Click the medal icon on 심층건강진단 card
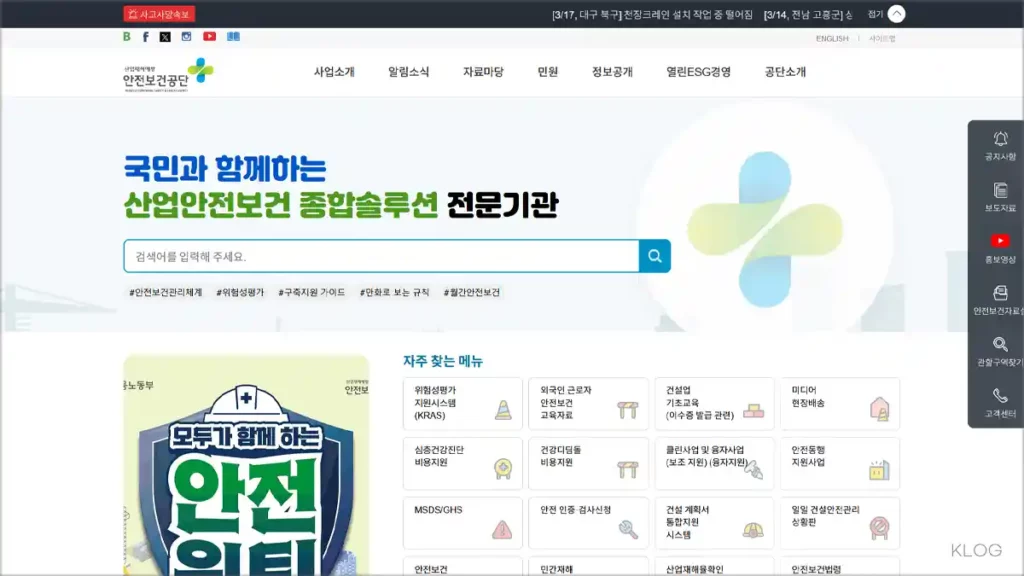The height and width of the screenshot is (576, 1024). point(503,469)
